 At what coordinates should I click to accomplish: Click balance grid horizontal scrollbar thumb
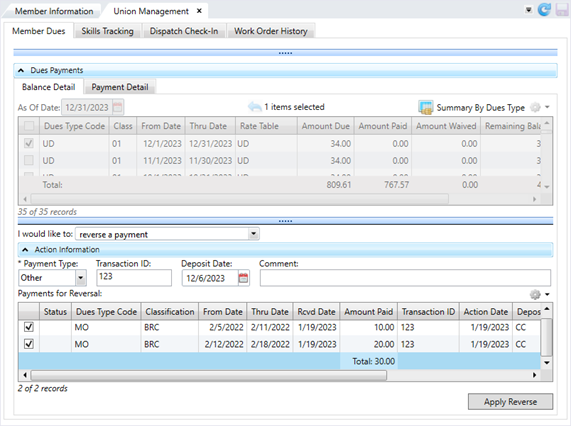point(240,199)
